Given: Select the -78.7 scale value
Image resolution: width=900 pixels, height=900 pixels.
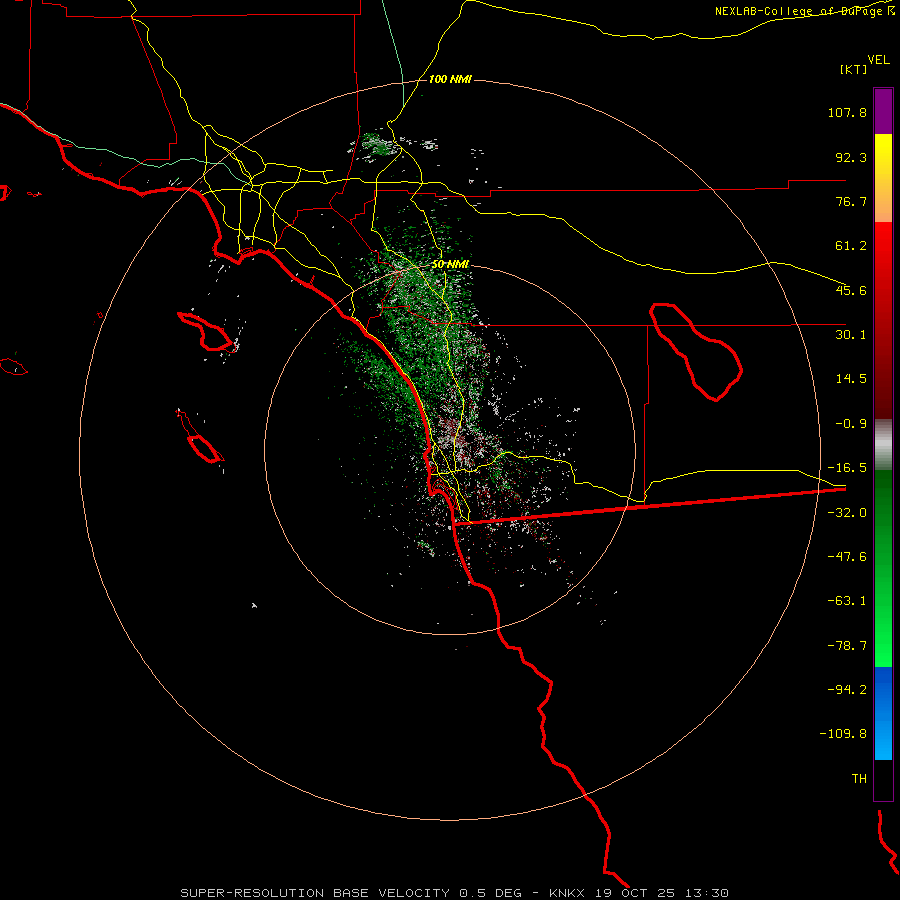Looking at the screenshot, I should click(847, 646).
